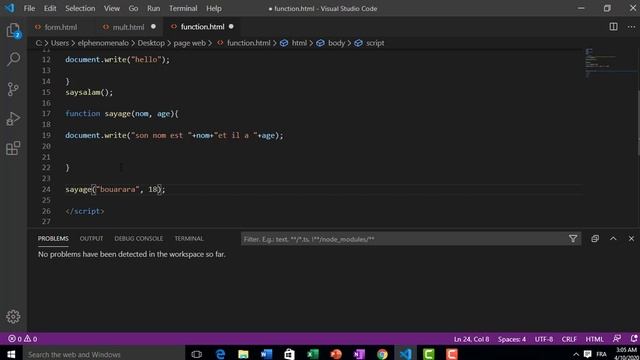Viewport: 640px width, 360px height.
Task: Close the unsaved mult.html tab dot
Action: pos(153,27)
